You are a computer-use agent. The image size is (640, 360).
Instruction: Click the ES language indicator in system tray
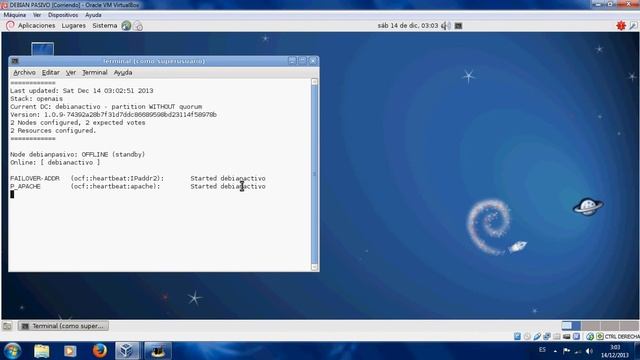[x=542, y=350]
